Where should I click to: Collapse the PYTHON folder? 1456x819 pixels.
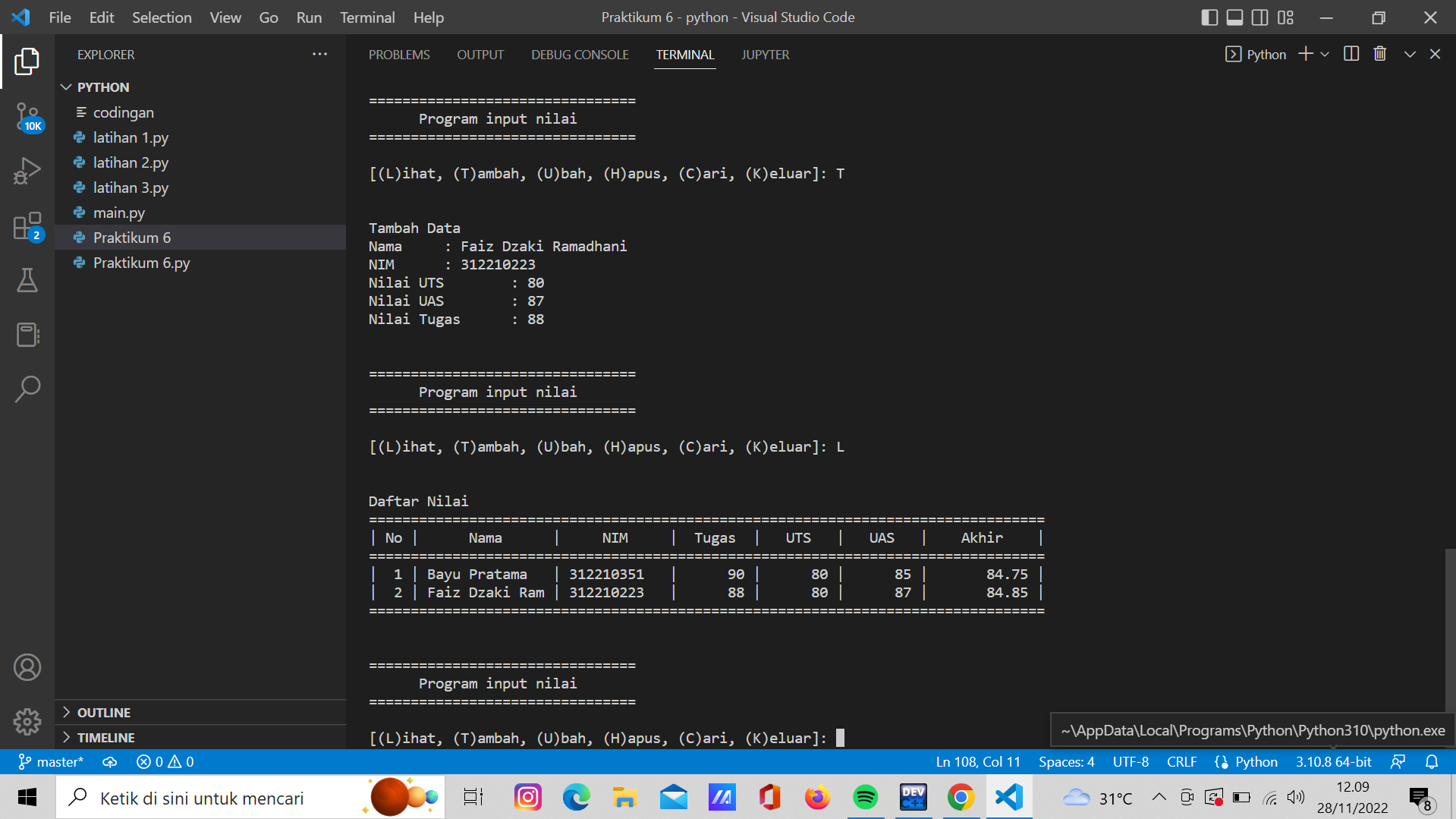[x=66, y=87]
